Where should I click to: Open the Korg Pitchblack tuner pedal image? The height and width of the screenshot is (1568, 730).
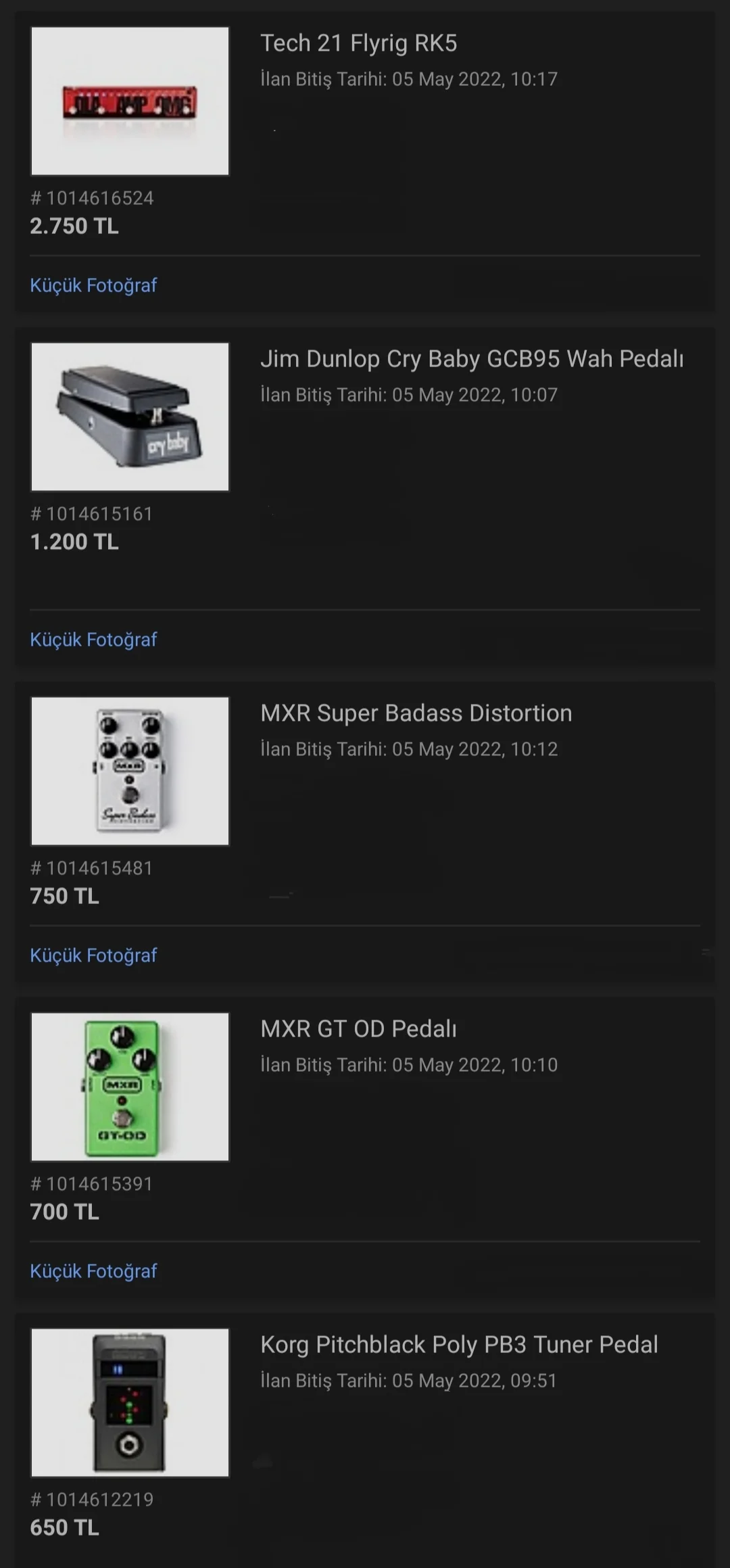(130, 1402)
